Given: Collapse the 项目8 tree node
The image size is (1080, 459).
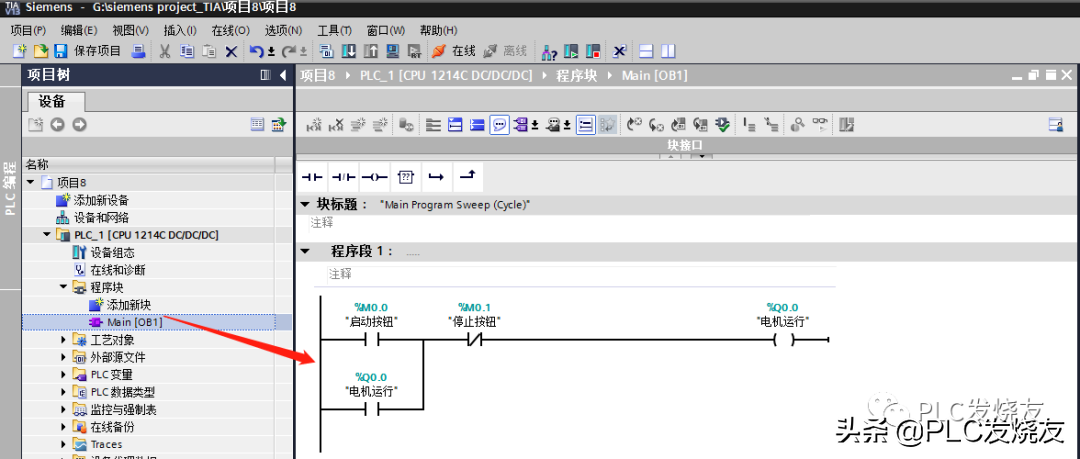Looking at the screenshot, I should tap(30, 183).
